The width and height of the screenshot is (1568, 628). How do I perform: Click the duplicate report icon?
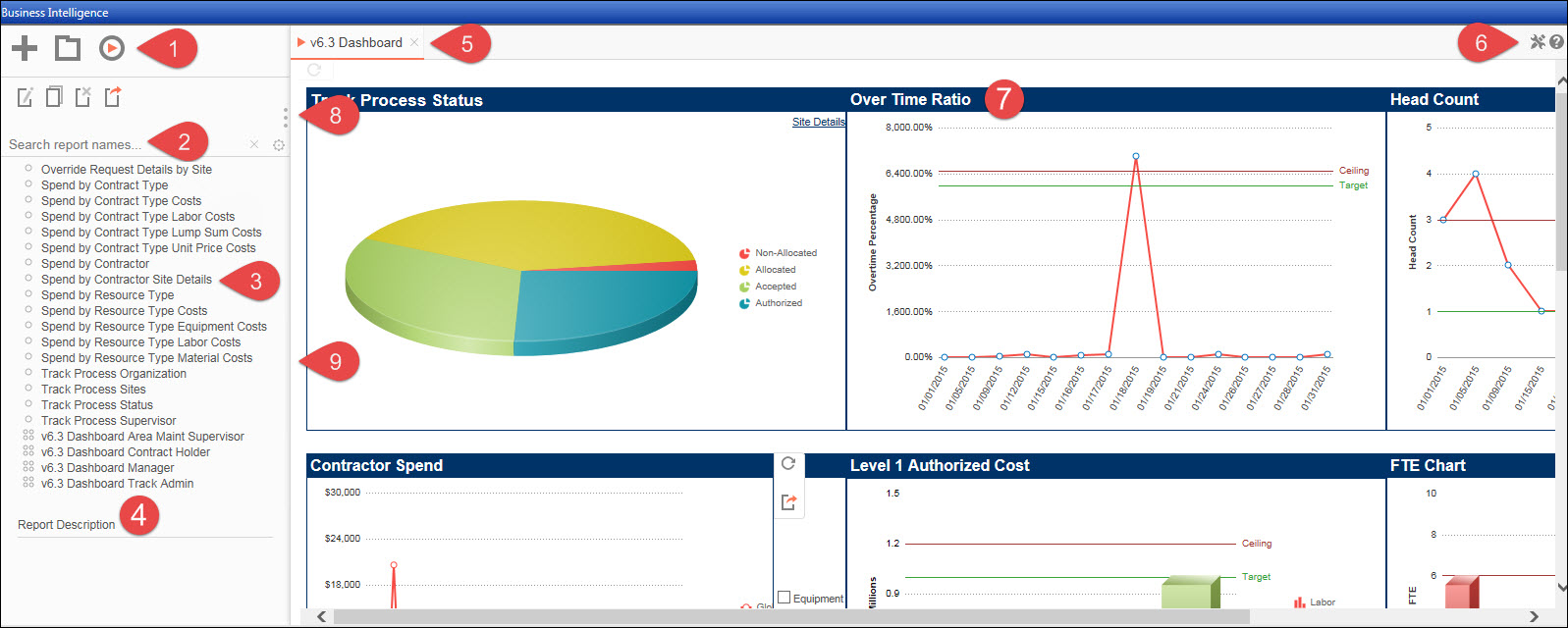(55, 96)
